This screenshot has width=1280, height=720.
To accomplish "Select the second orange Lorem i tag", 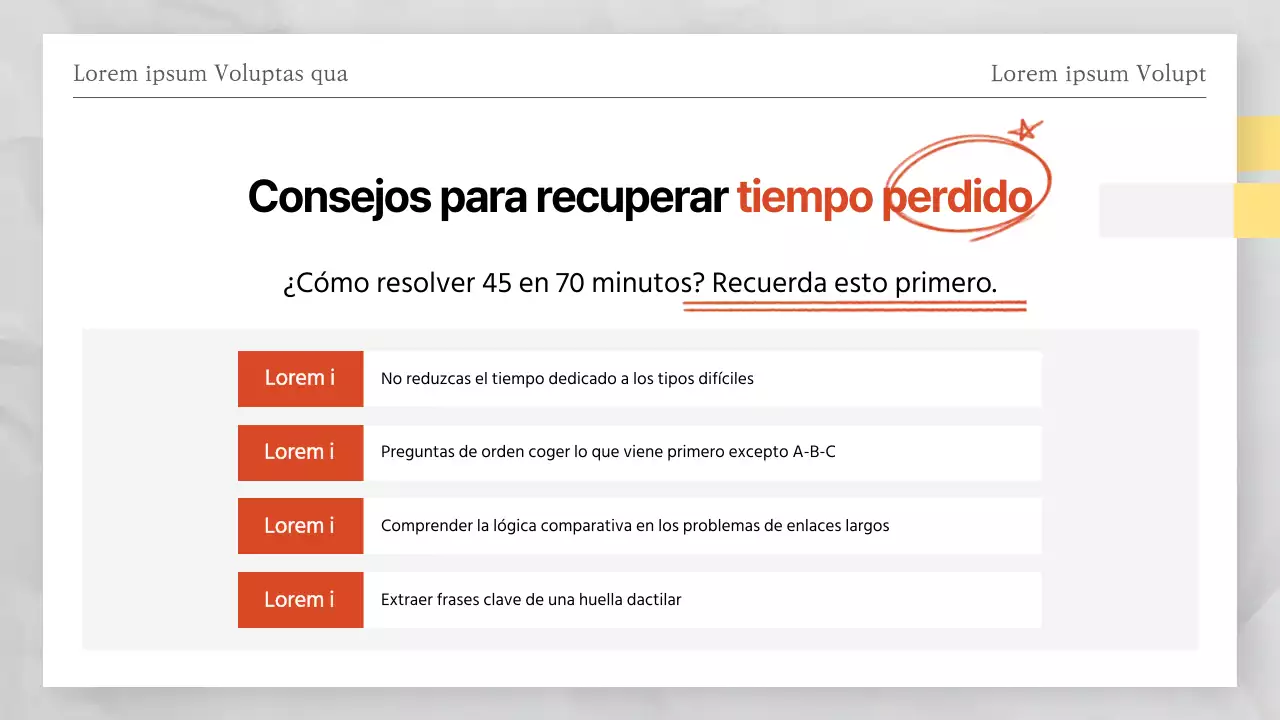I will coord(300,452).
